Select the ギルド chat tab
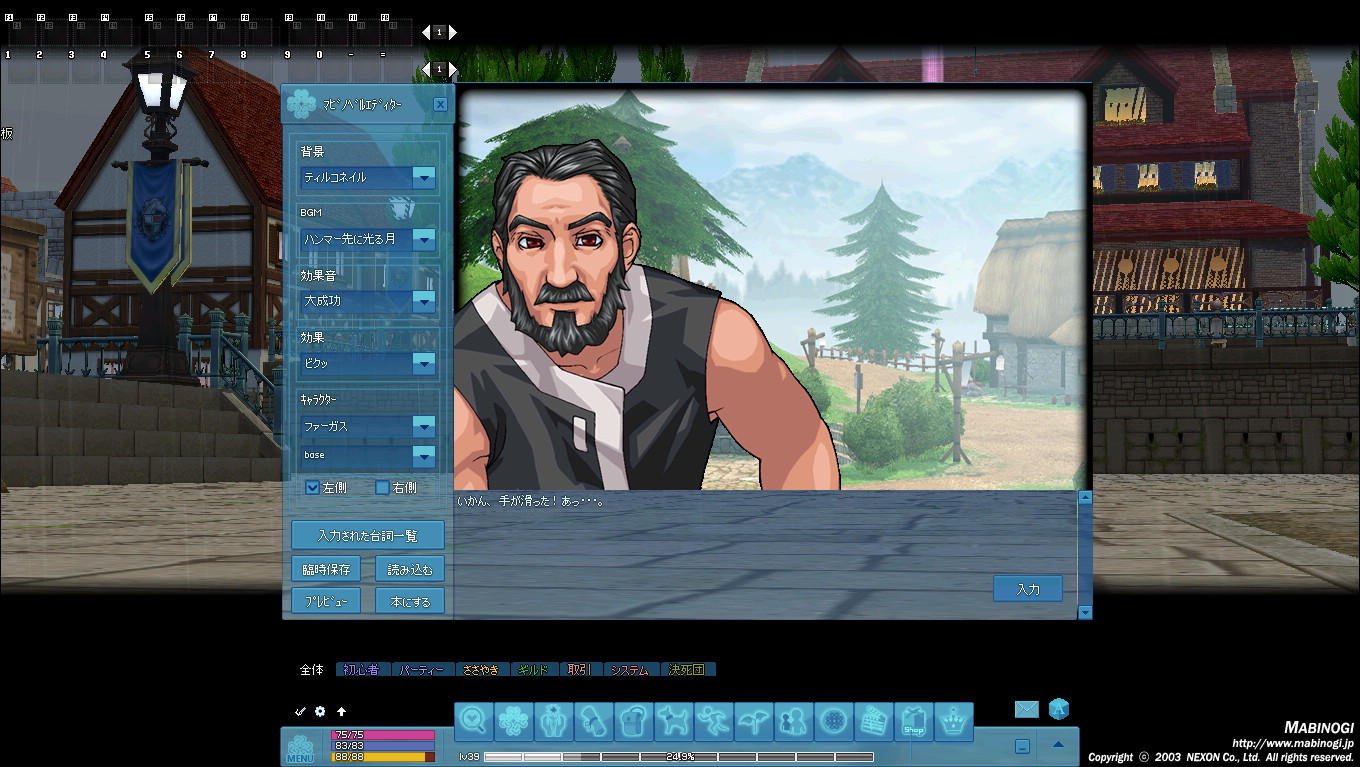The image size is (1360, 767). [535, 670]
